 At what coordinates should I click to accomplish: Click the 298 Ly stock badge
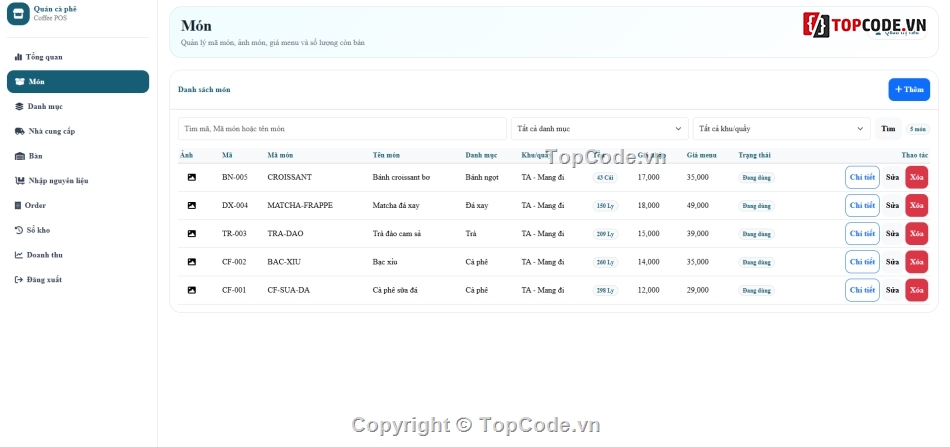pyautogui.click(x=605, y=290)
